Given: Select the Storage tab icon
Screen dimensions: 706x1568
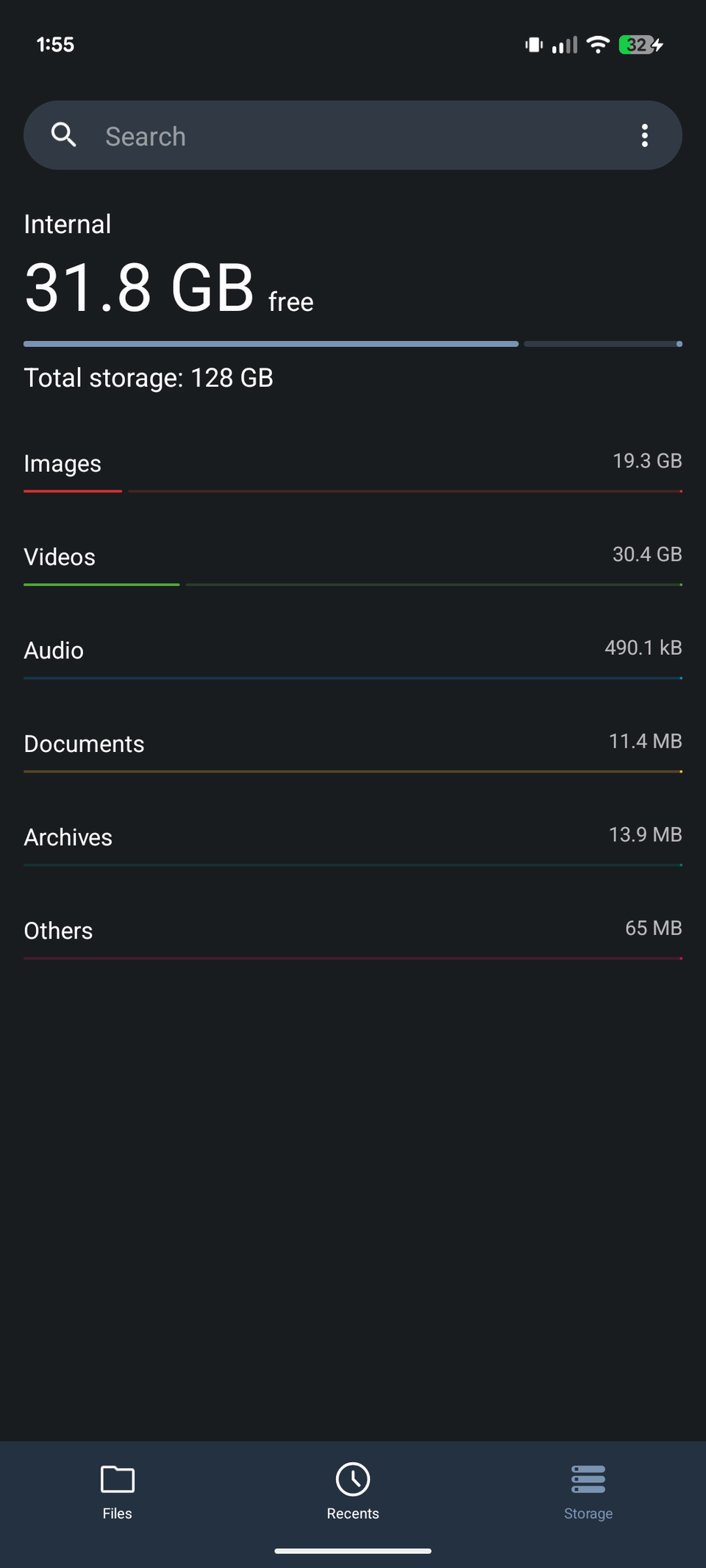Looking at the screenshot, I should point(588,1478).
